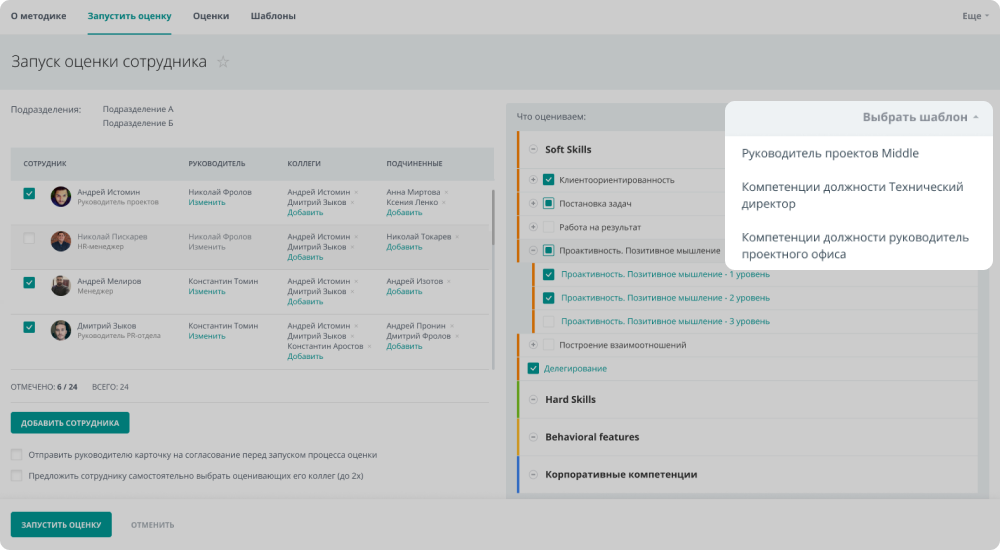Viewport: 1000px width, 550px height.
Task: Toggle Делегирование competency checkbox
Action: [x=533, y=369]
